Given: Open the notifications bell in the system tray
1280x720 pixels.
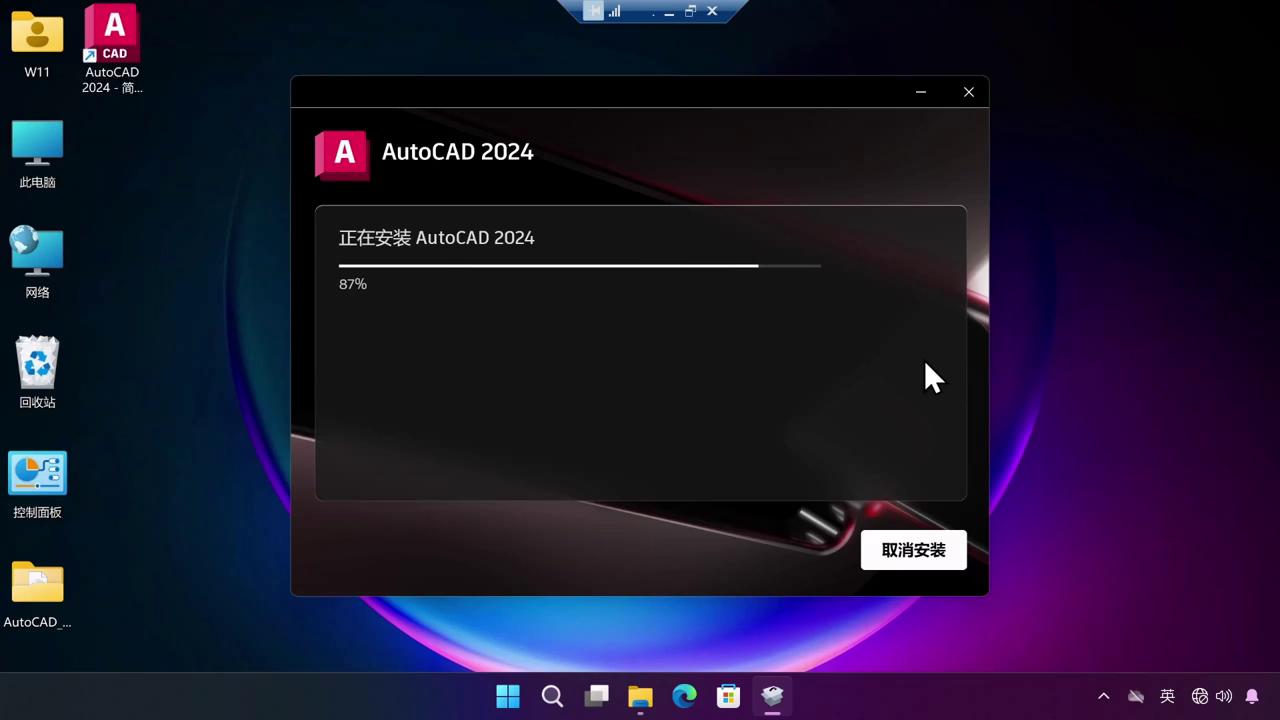Looking at the screenshot, I should (1252, 695).
